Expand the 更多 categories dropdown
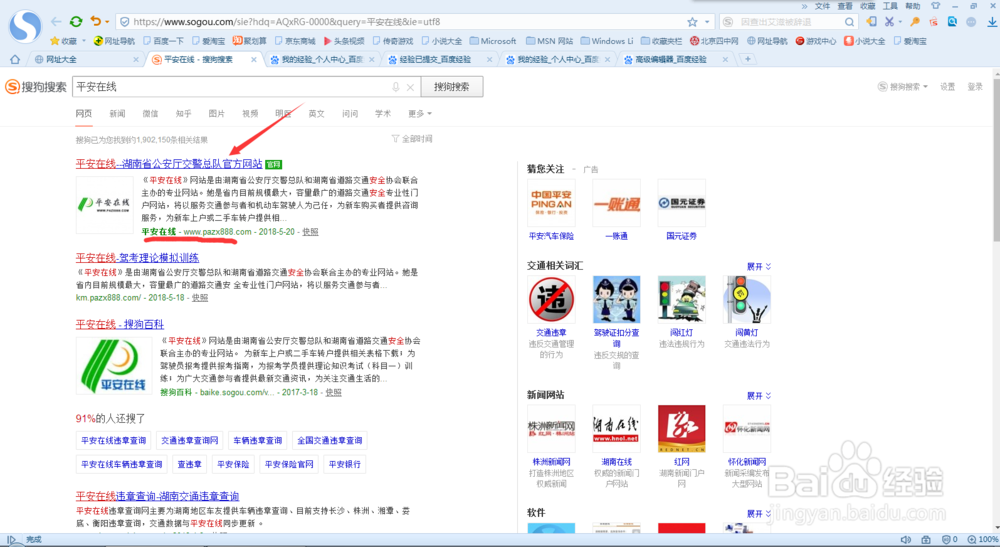 420,113
